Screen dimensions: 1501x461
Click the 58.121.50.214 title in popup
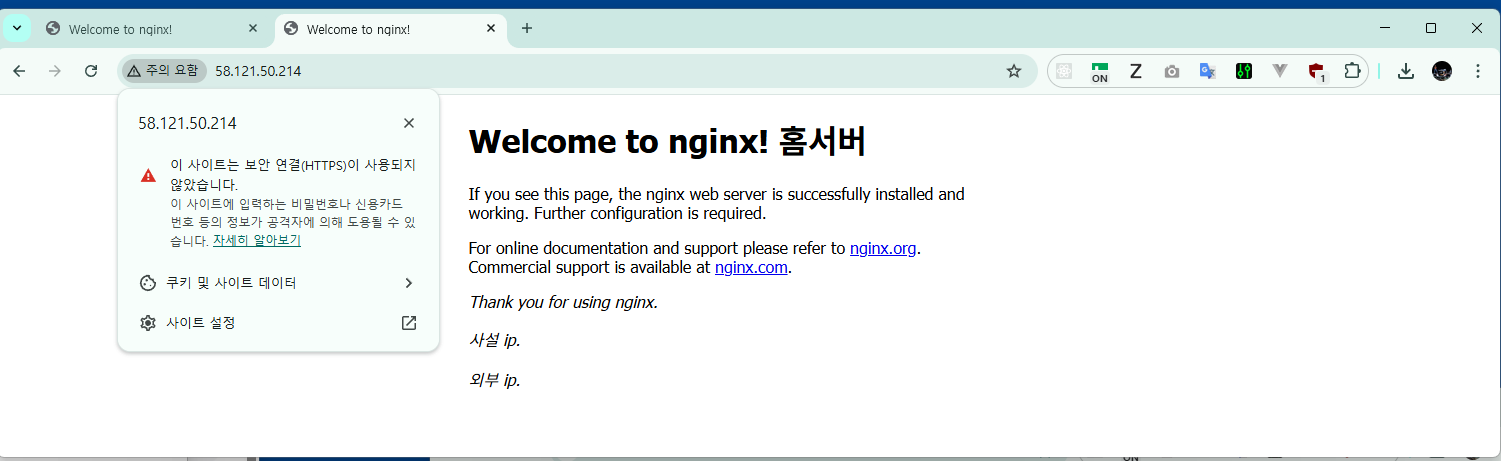click(x=187, y=124)
